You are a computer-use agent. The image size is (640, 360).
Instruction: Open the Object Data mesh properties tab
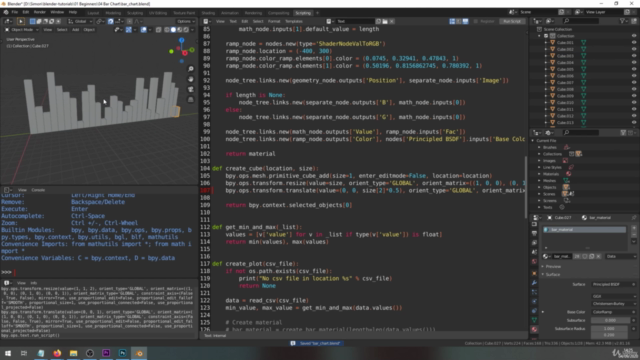point(534,320)
